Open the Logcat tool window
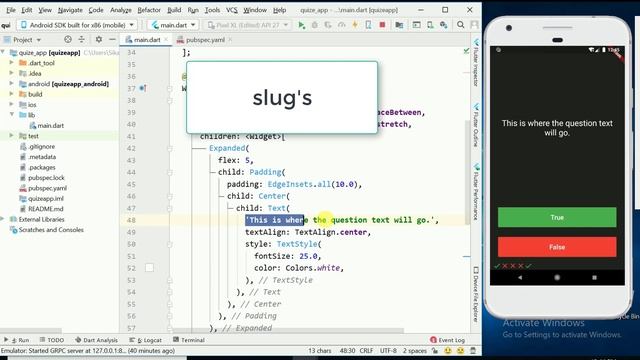 pyautogui.click(x=145, y=340)
